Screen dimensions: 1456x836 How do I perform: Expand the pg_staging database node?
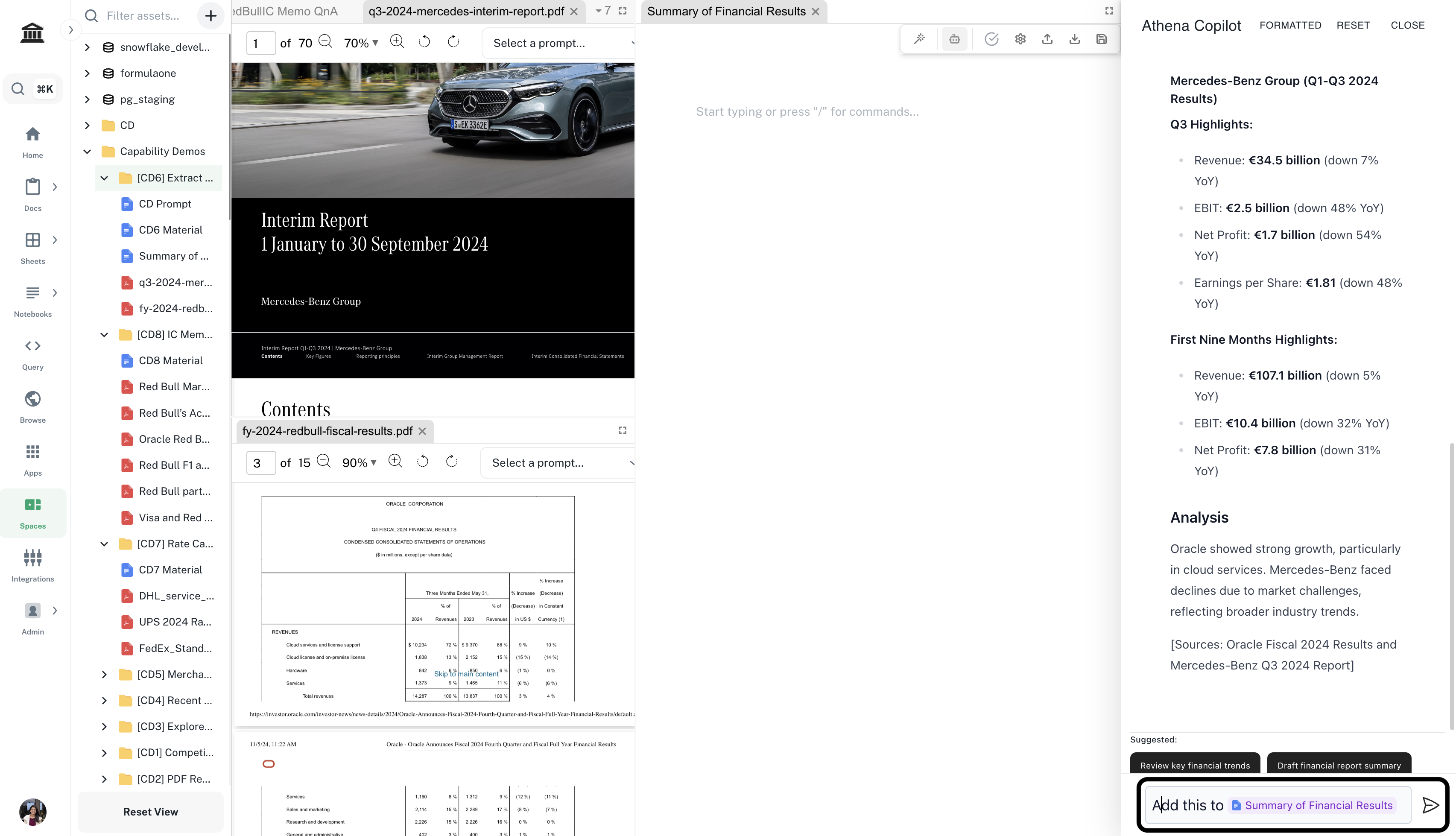click(87, 99)
